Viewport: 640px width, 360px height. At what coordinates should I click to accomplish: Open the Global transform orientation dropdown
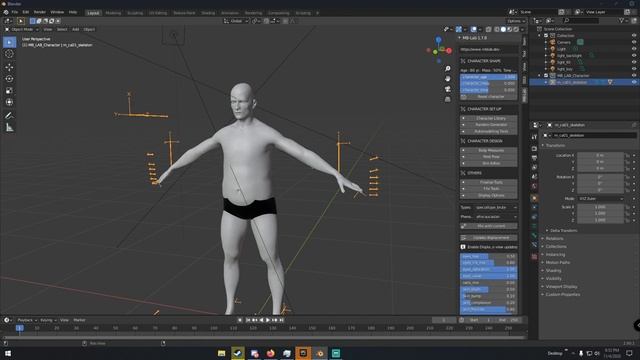pos(236,21)
